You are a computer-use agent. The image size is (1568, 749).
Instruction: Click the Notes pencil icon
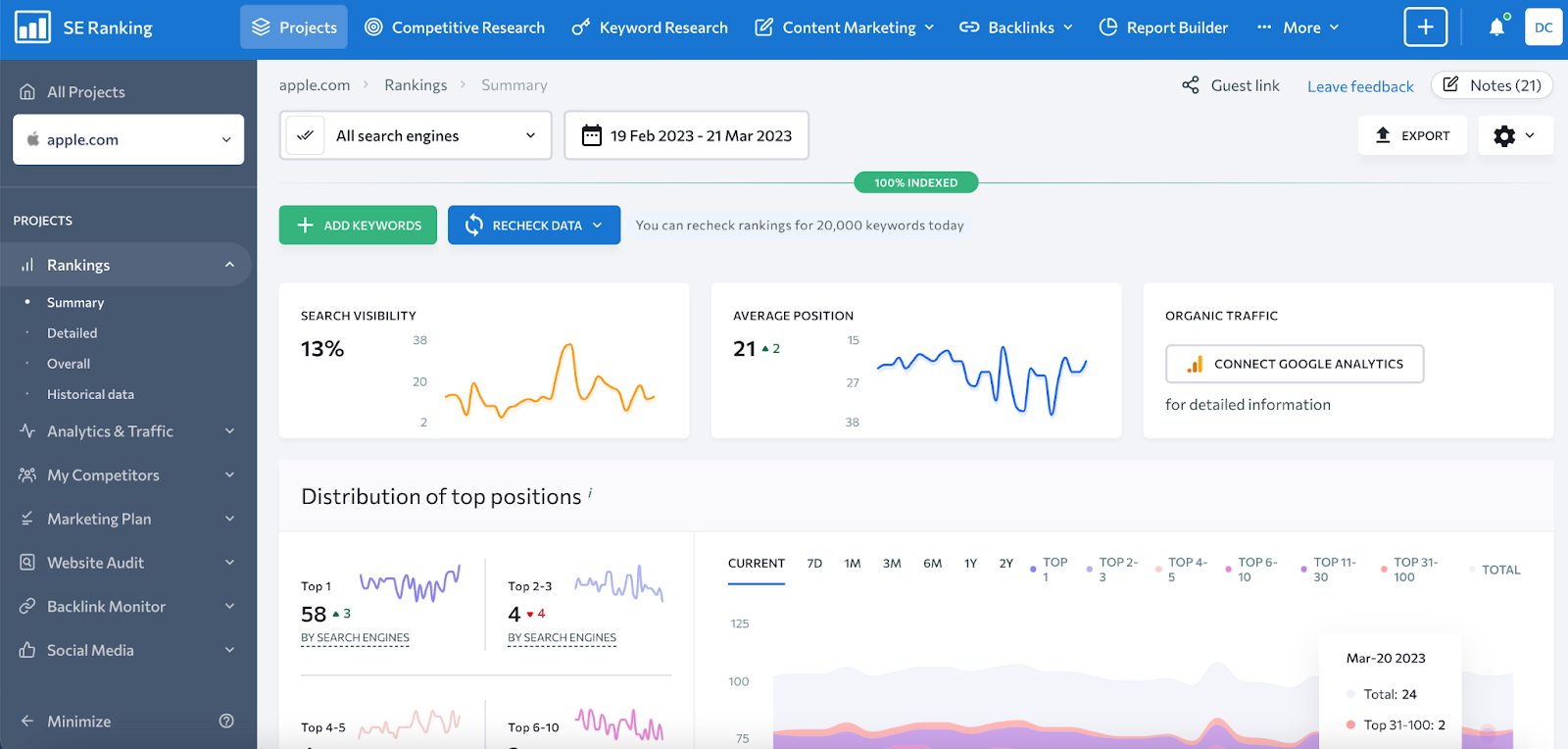[1450, 84]
